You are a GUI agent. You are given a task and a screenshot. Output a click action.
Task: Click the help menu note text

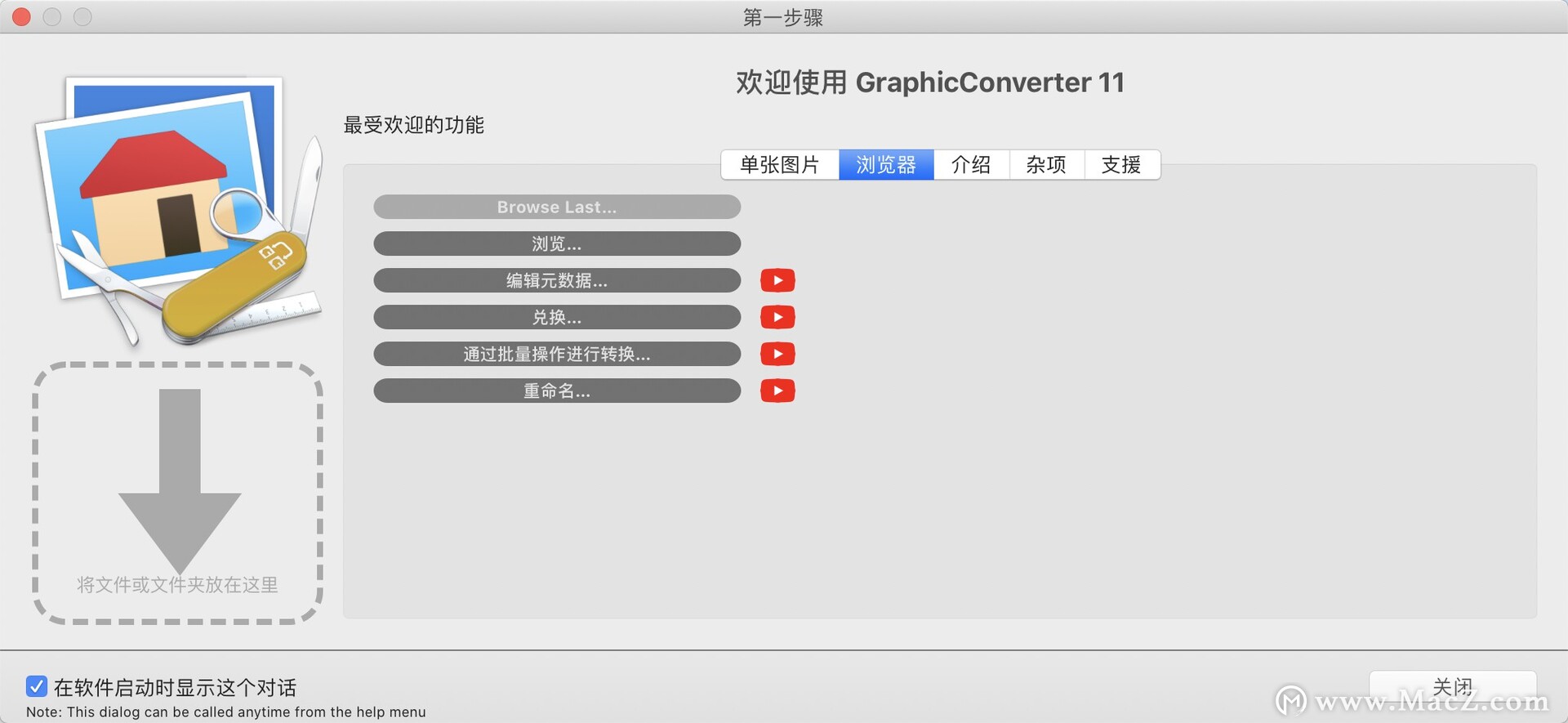(x=226, y=712)
